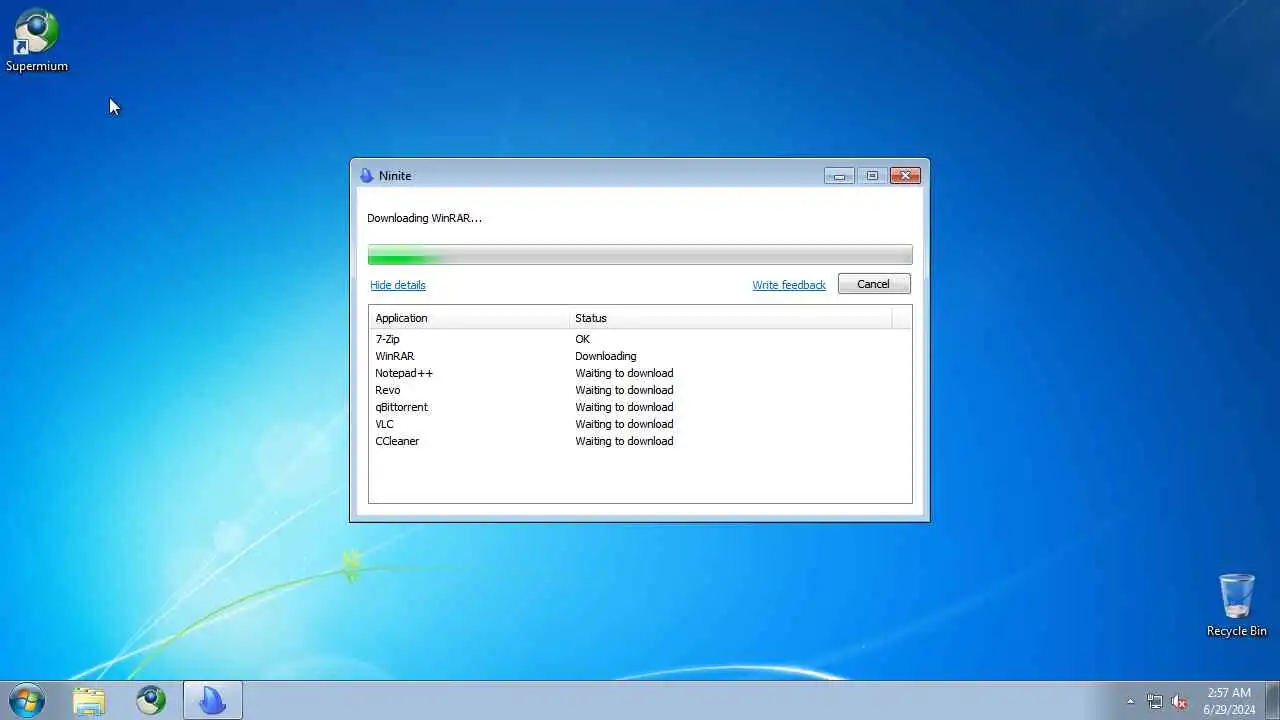
Task: Select the Notepad++ row
Action: (640, 373)
